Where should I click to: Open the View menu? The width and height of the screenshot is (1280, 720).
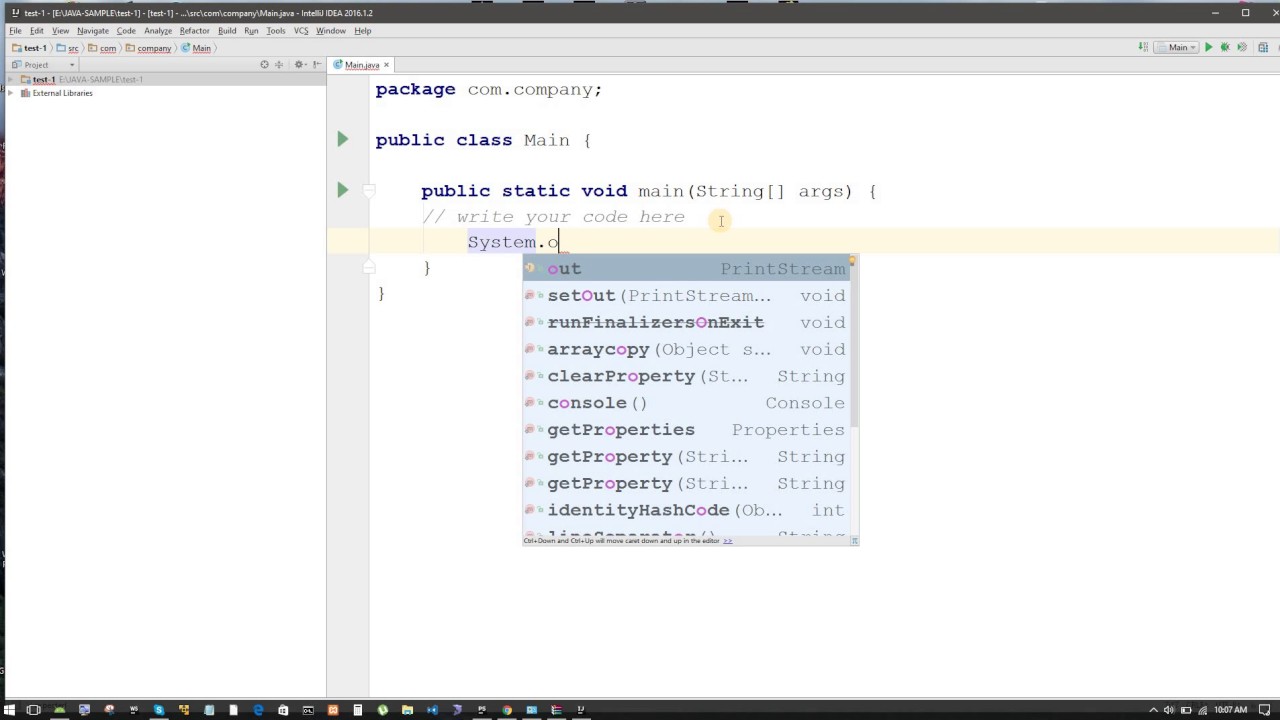60,31
